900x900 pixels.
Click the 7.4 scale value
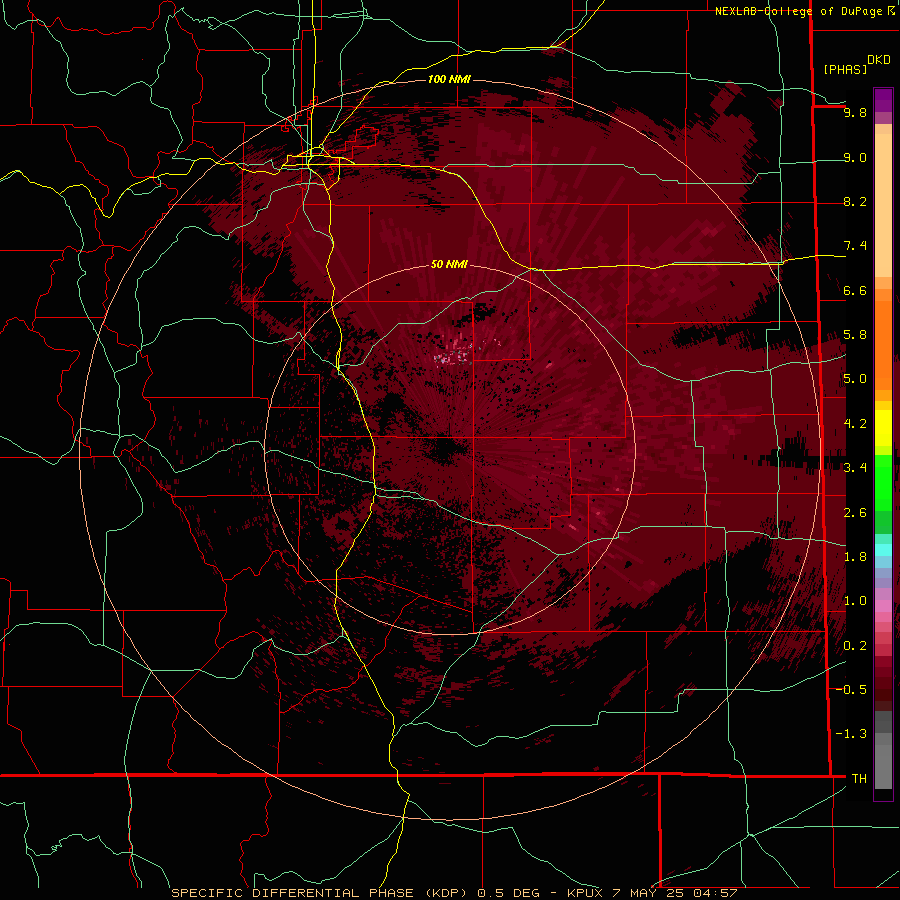coord(855,246)
